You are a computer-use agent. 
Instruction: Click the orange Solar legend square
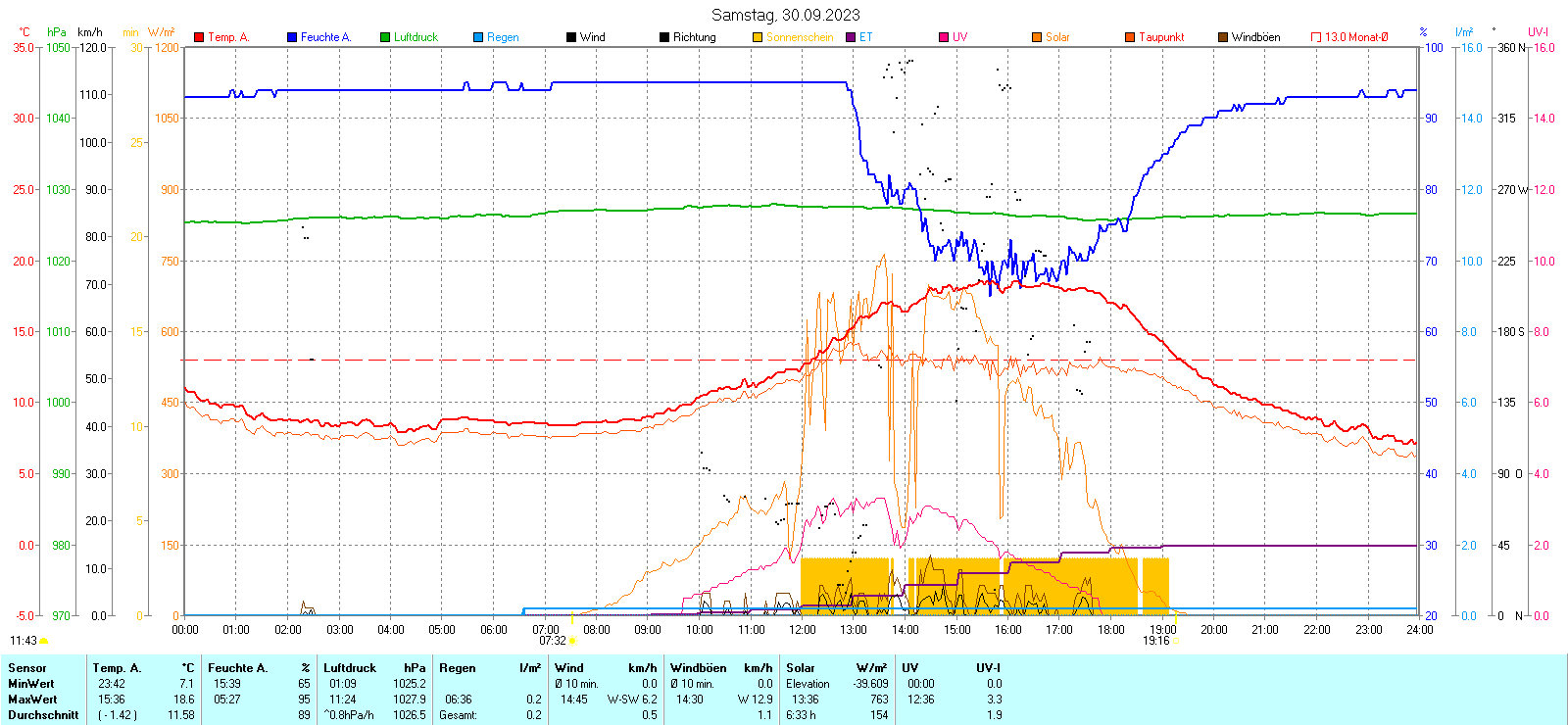point(1037,37)
